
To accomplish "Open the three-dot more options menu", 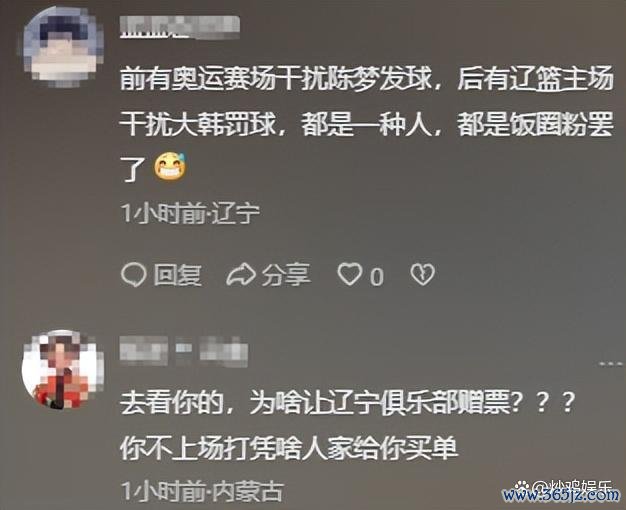I will 611,364.
